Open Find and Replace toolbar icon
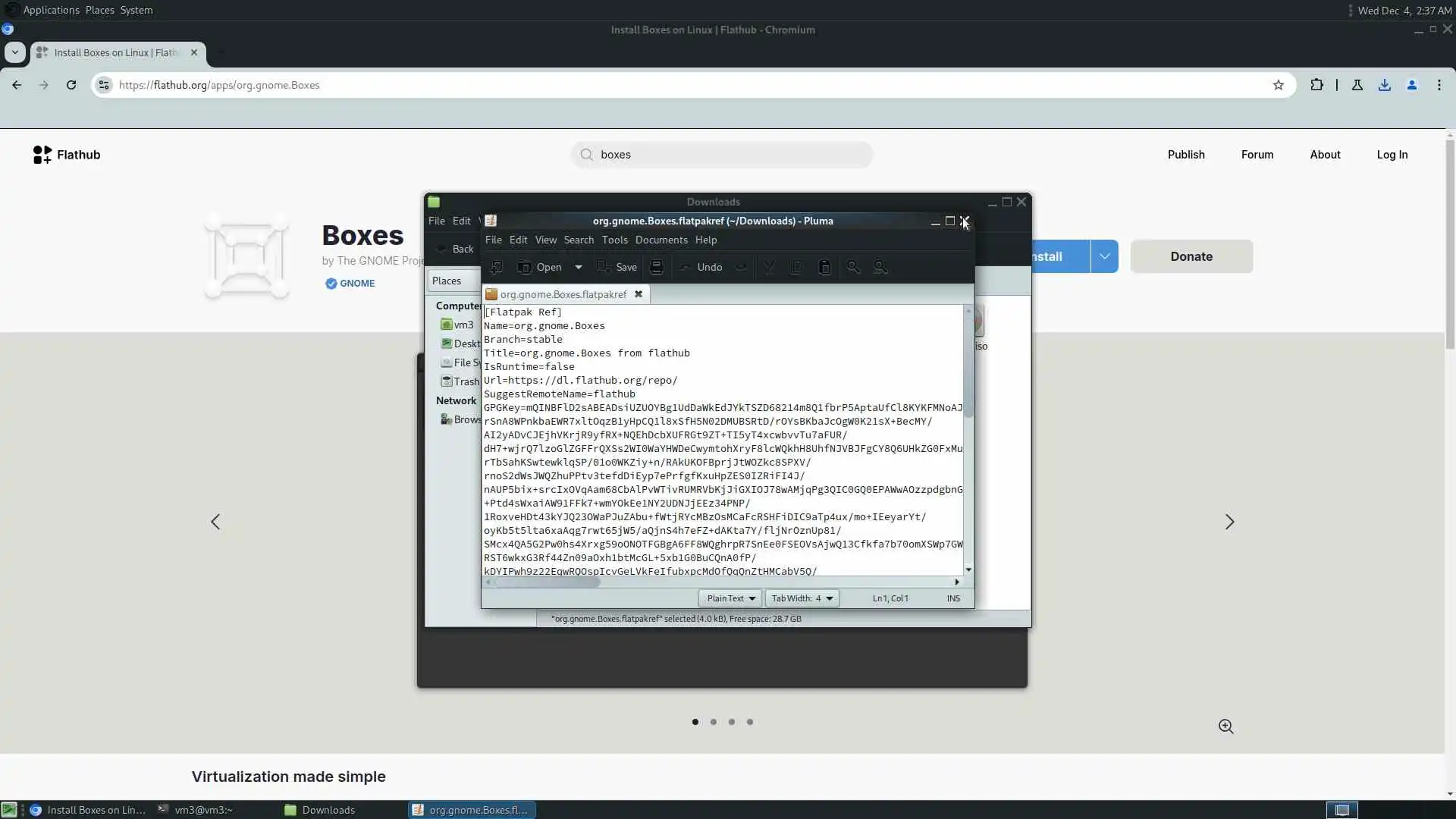Image resolution: width=1456 pixels, height=819 pixels. (x=880, y=267)
